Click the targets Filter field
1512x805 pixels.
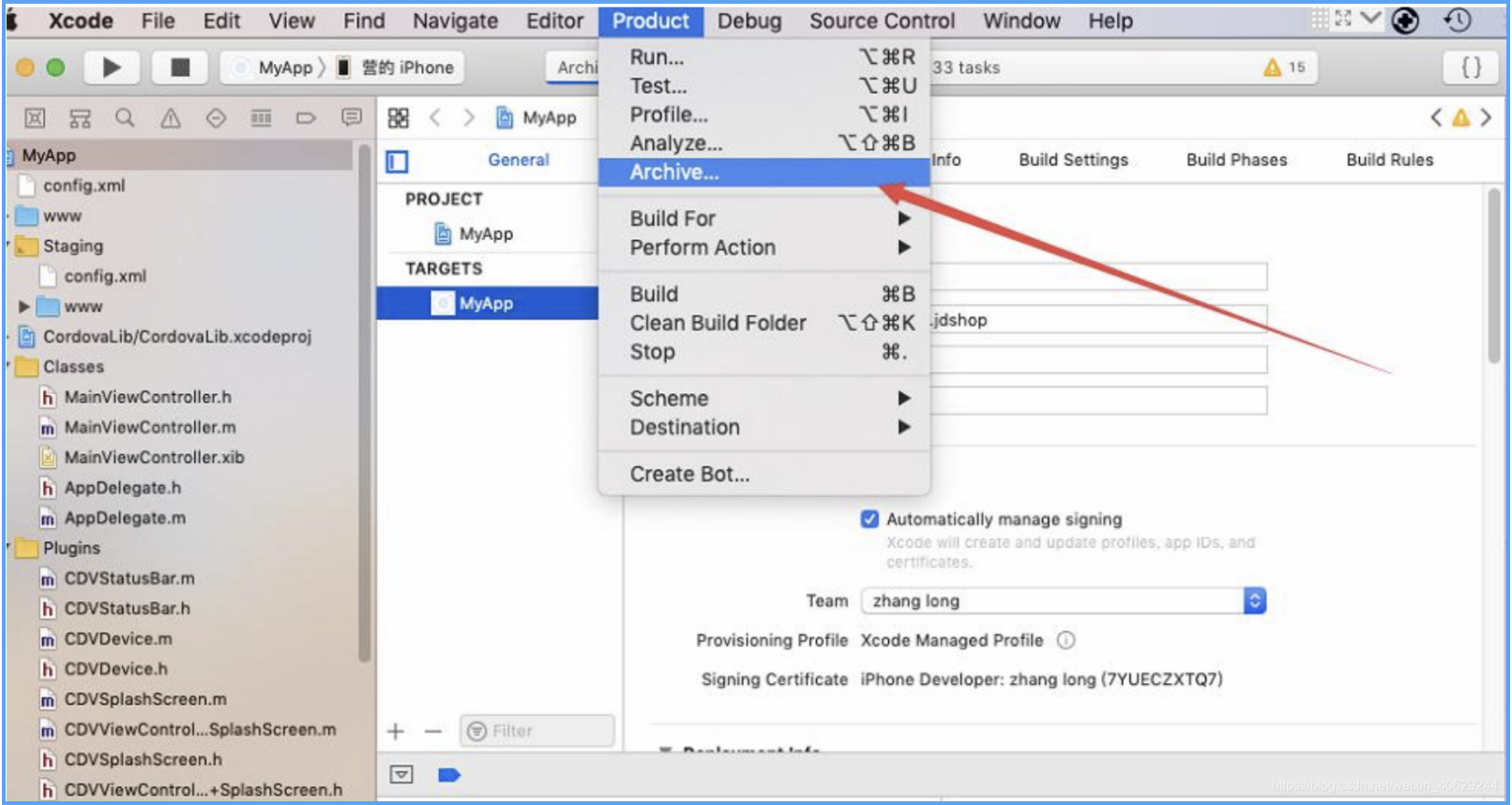(x=537, y=731)
